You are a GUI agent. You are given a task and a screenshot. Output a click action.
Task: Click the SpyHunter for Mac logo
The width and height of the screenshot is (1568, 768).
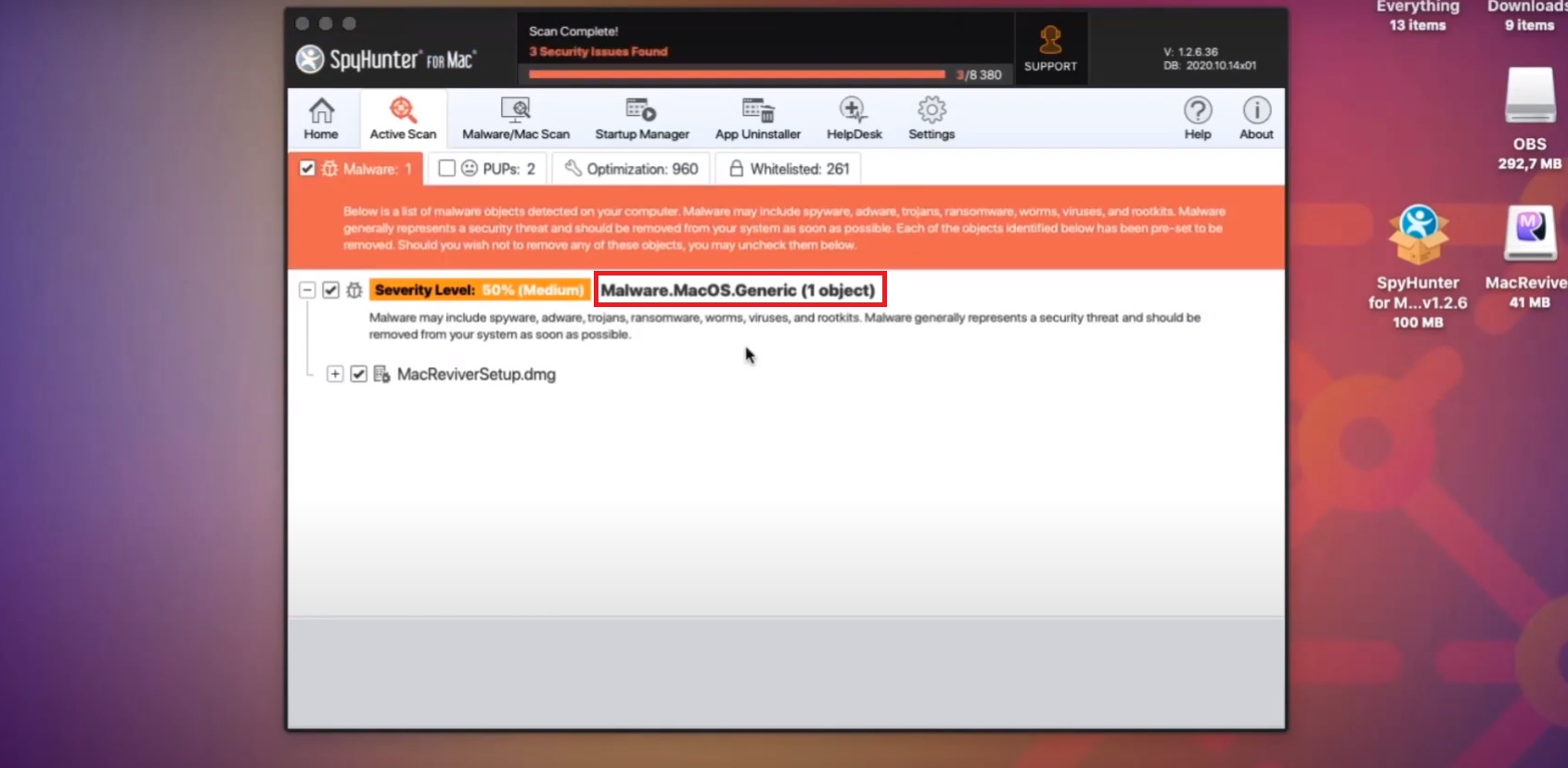pos(386,59)
